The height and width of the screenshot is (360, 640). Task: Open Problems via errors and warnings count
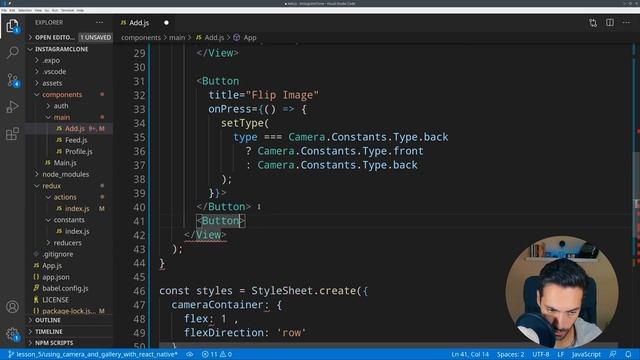tap(217, 354)
